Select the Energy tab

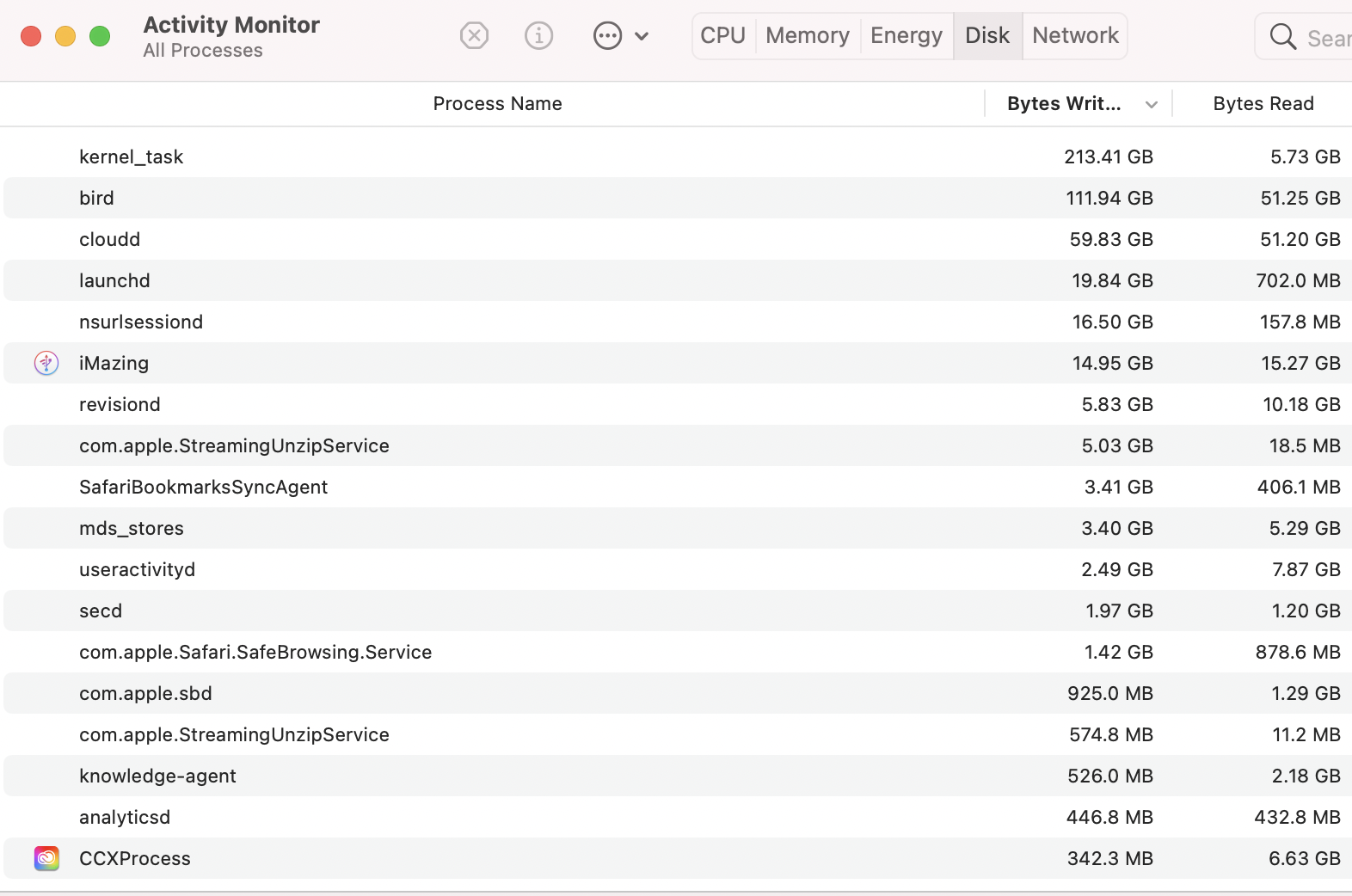click(906, 36)
